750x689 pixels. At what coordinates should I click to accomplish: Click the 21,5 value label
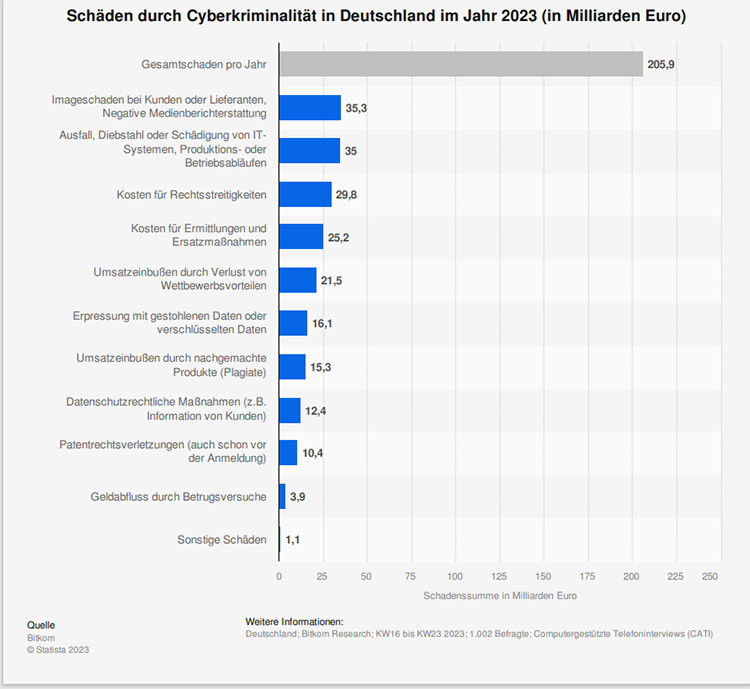(x=331, y=281)
